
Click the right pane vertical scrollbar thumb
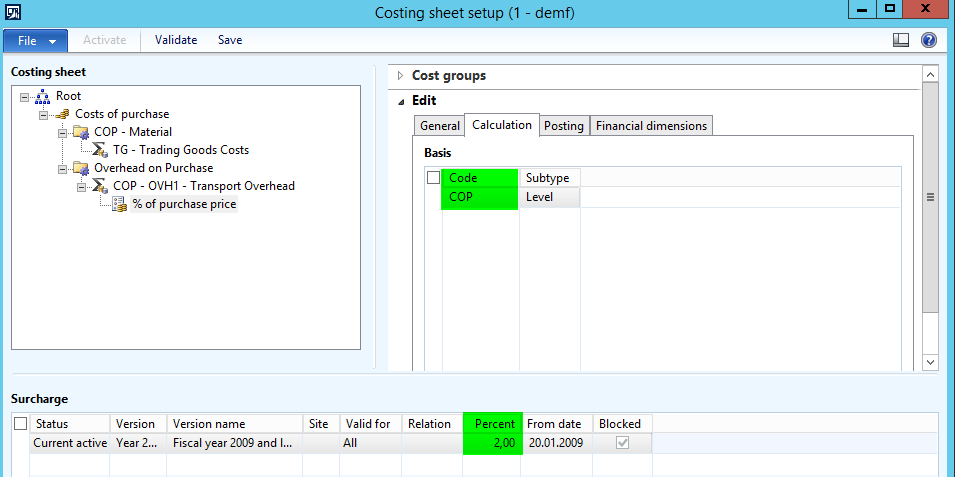(930, 198)
